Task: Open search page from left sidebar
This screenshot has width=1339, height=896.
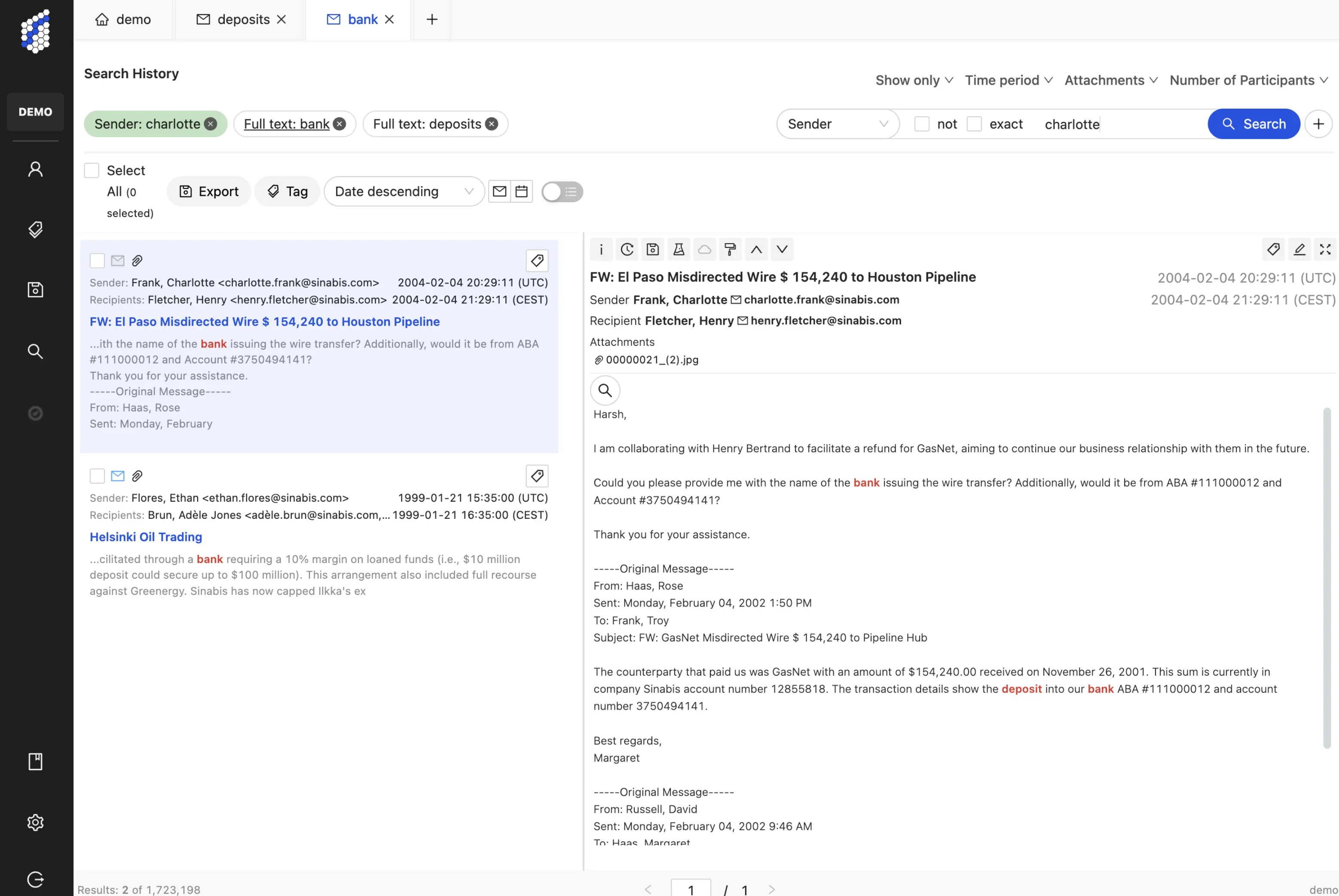Action: click(x=35, y=351)
